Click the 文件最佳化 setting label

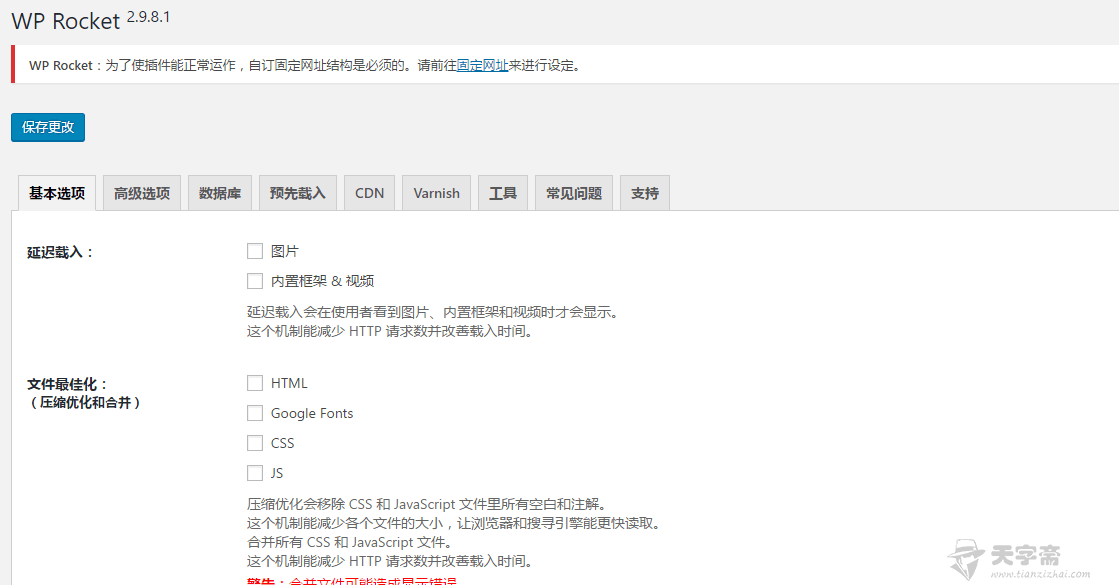tap(67, 385)
